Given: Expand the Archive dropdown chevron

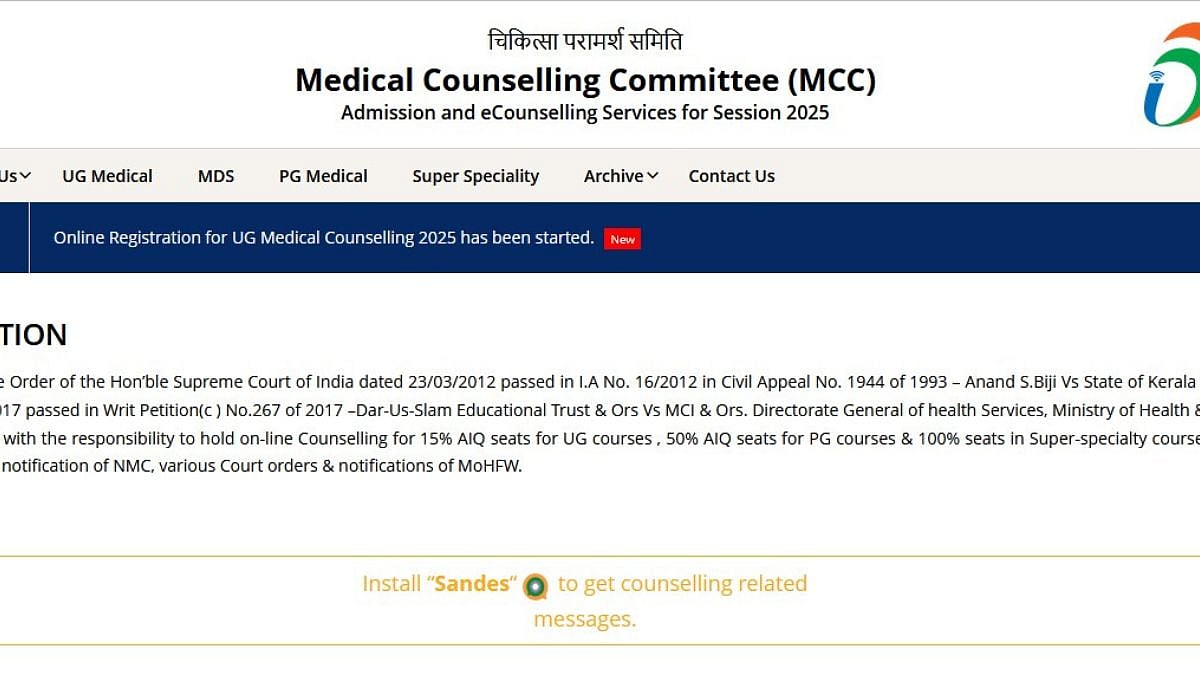Looking at the screenshot, I should (x=653, y=176).
